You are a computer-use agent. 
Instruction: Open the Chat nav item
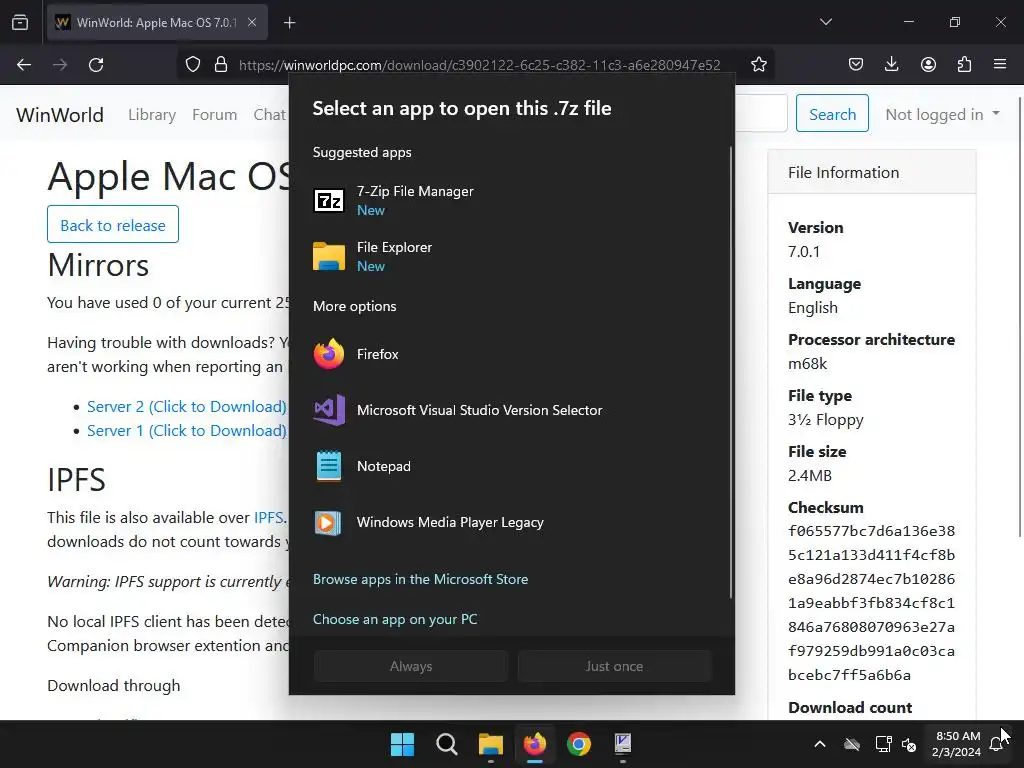click(270, 115)
